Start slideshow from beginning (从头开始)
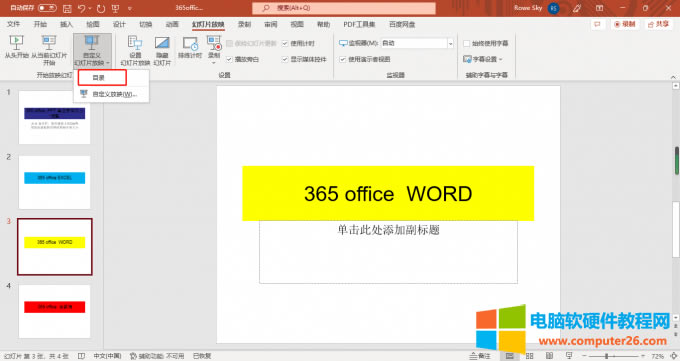Screen dimensions: 680x361 tap(16, 47)
